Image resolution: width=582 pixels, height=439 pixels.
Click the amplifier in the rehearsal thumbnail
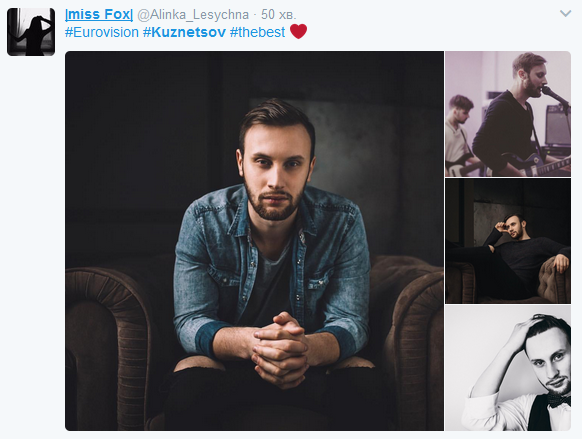(x=557, y=125)
